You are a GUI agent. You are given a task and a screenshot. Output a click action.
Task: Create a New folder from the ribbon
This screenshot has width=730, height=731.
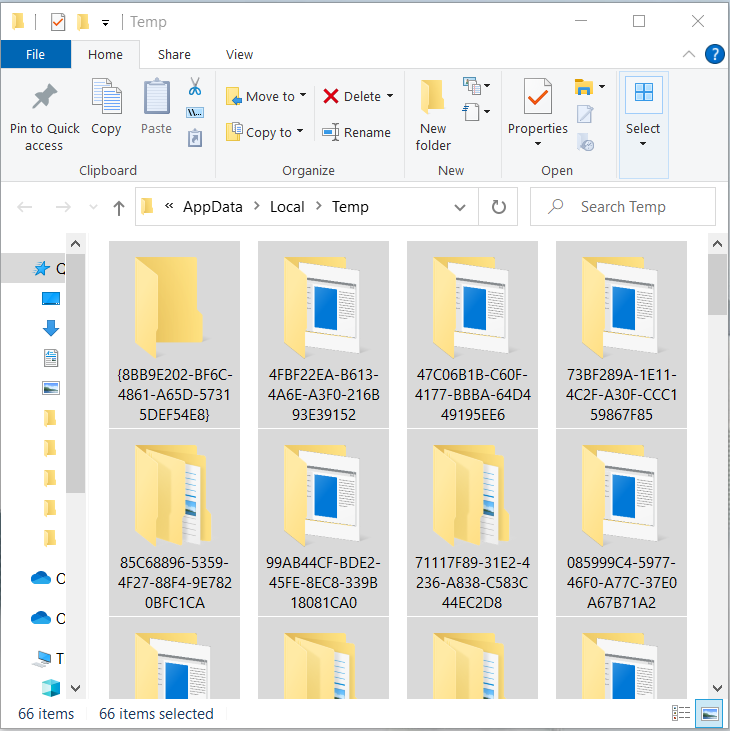[x=433, y=98]
